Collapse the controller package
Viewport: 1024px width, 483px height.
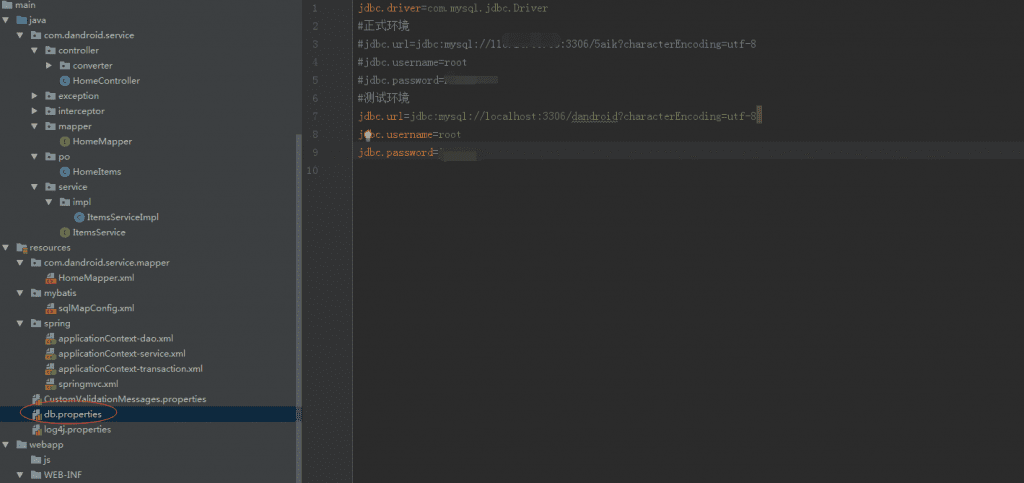coord(35,50)
